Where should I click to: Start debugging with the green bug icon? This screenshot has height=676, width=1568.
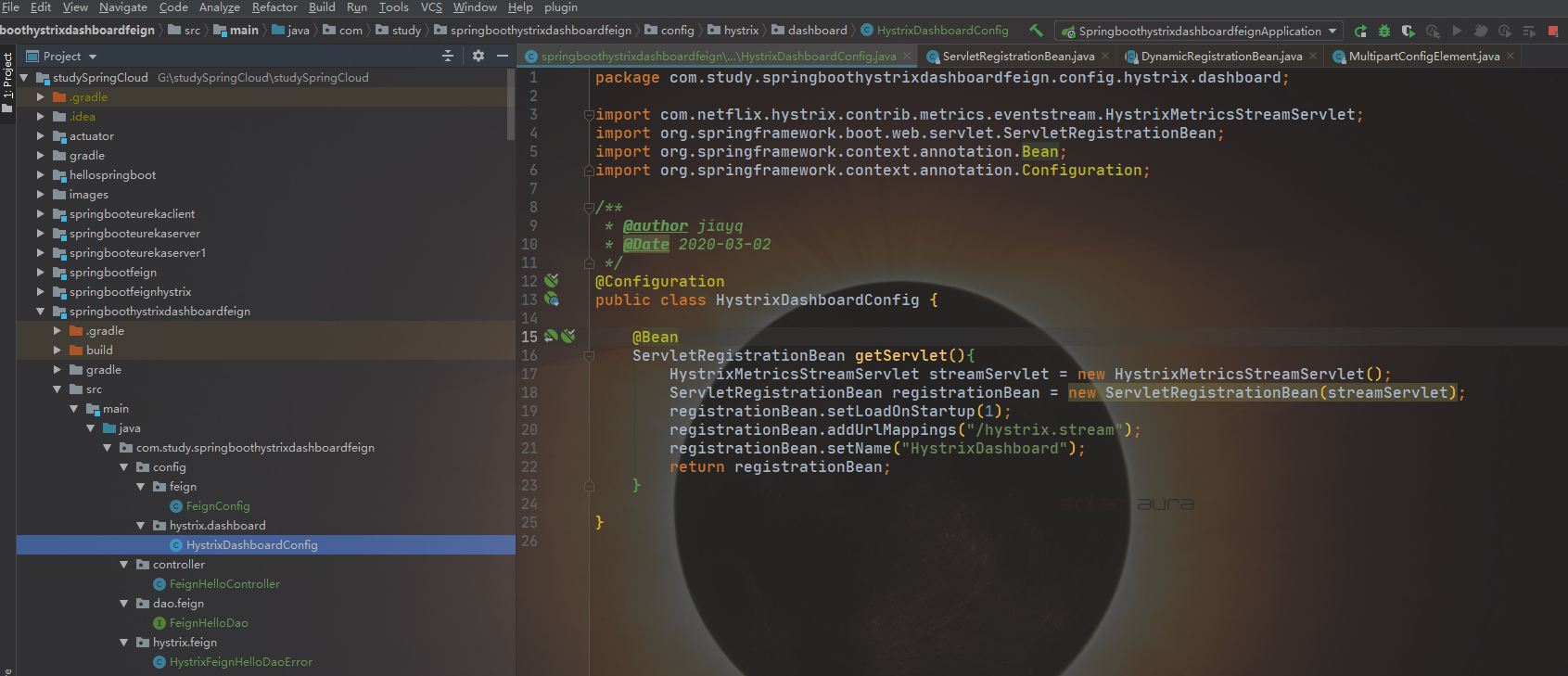(x=1384, y=31)
